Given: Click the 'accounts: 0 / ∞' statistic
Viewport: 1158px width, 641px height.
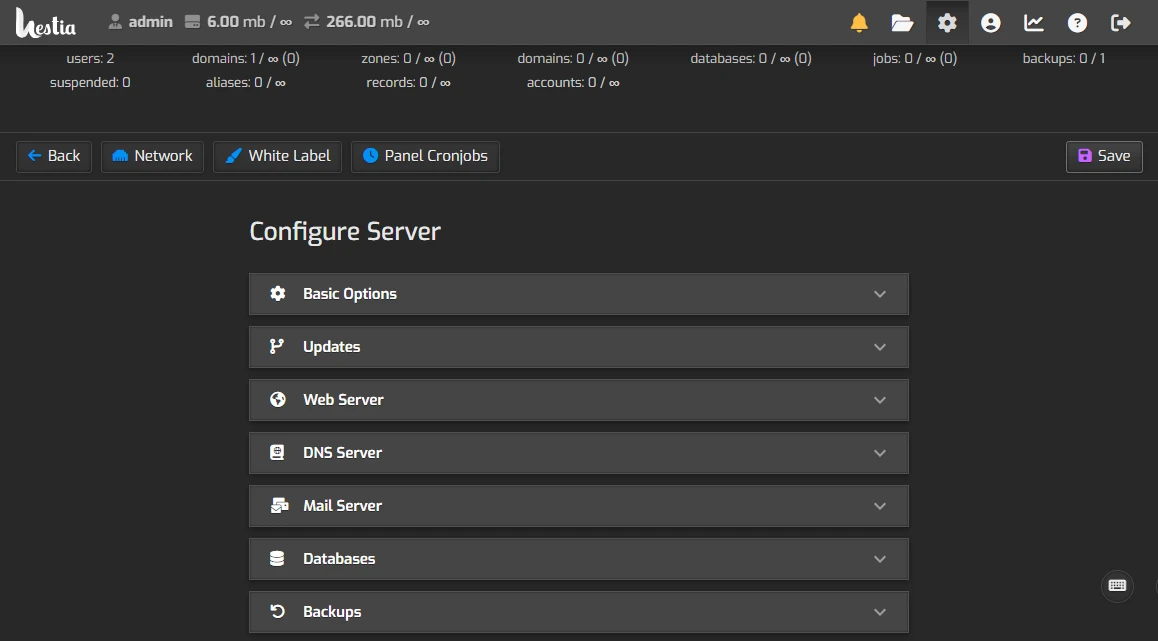Looking at the screenshot, I should [573, 83].
